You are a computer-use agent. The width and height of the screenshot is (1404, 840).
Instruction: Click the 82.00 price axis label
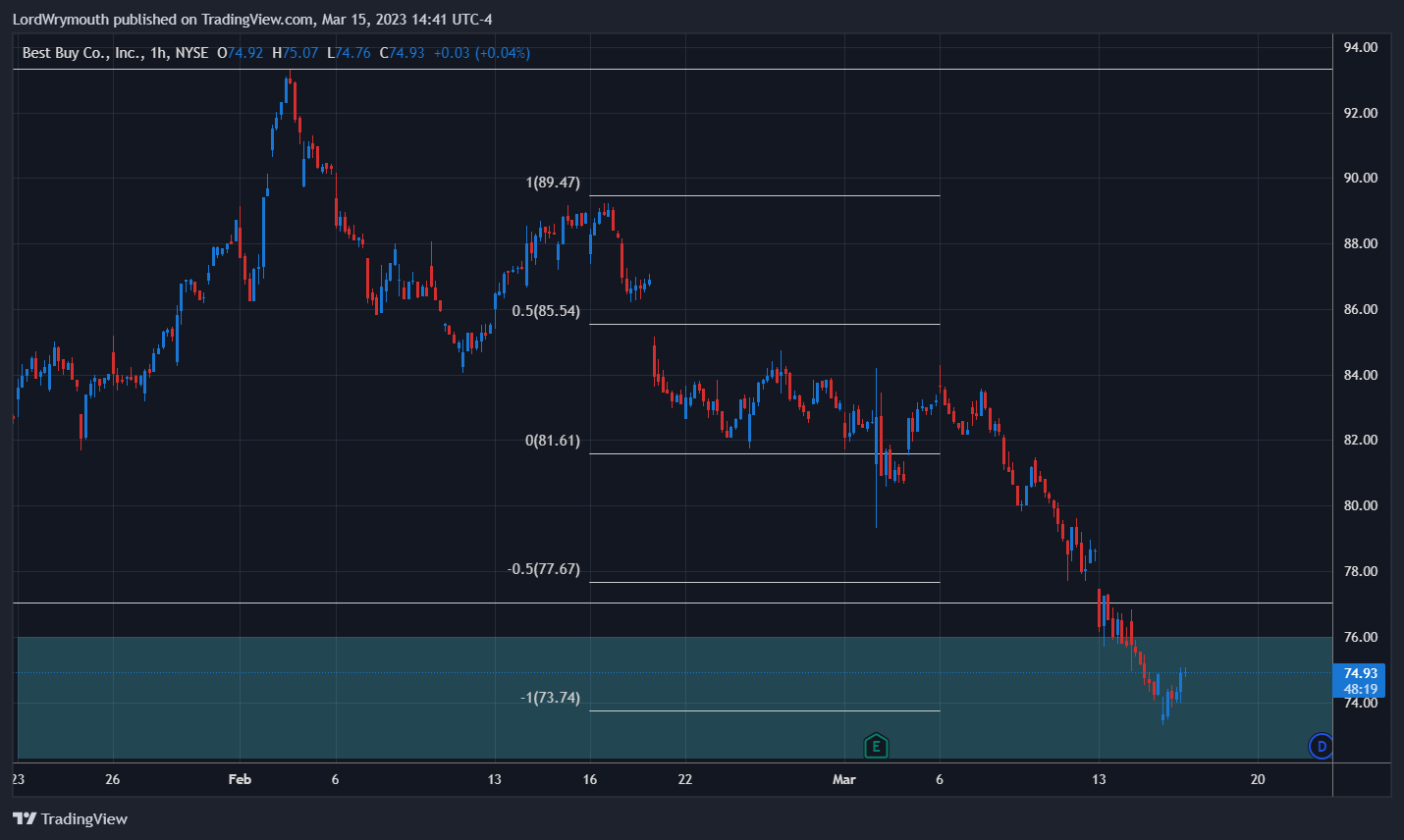(1360, 440)
